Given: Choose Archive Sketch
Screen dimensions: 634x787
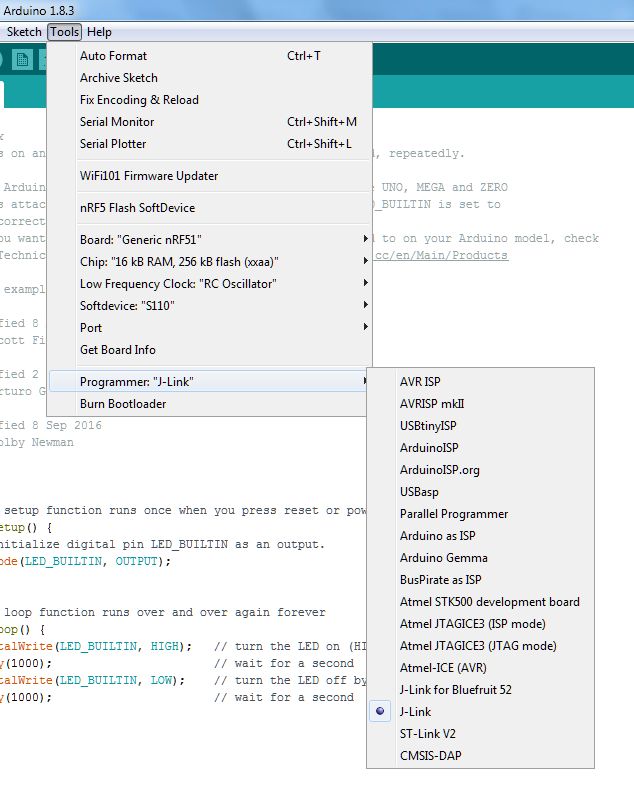Looking at the screenshot, I should 210,78.
